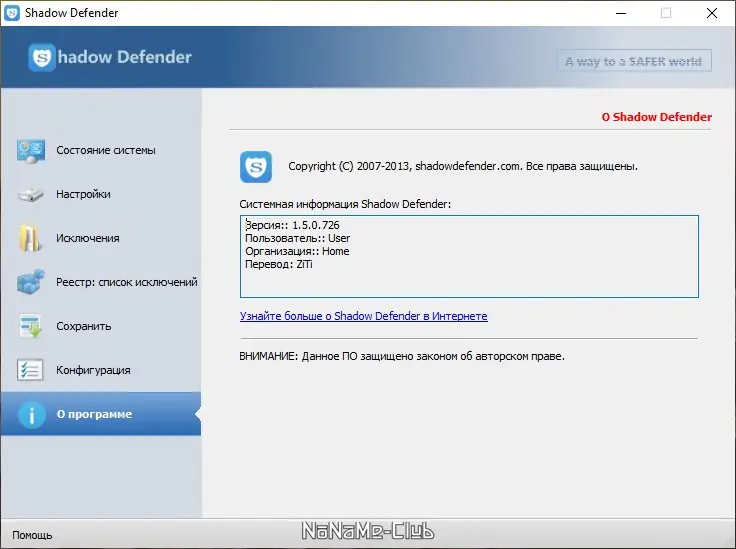Click the Перевод: ZiTi line

[x=279, y=265]
